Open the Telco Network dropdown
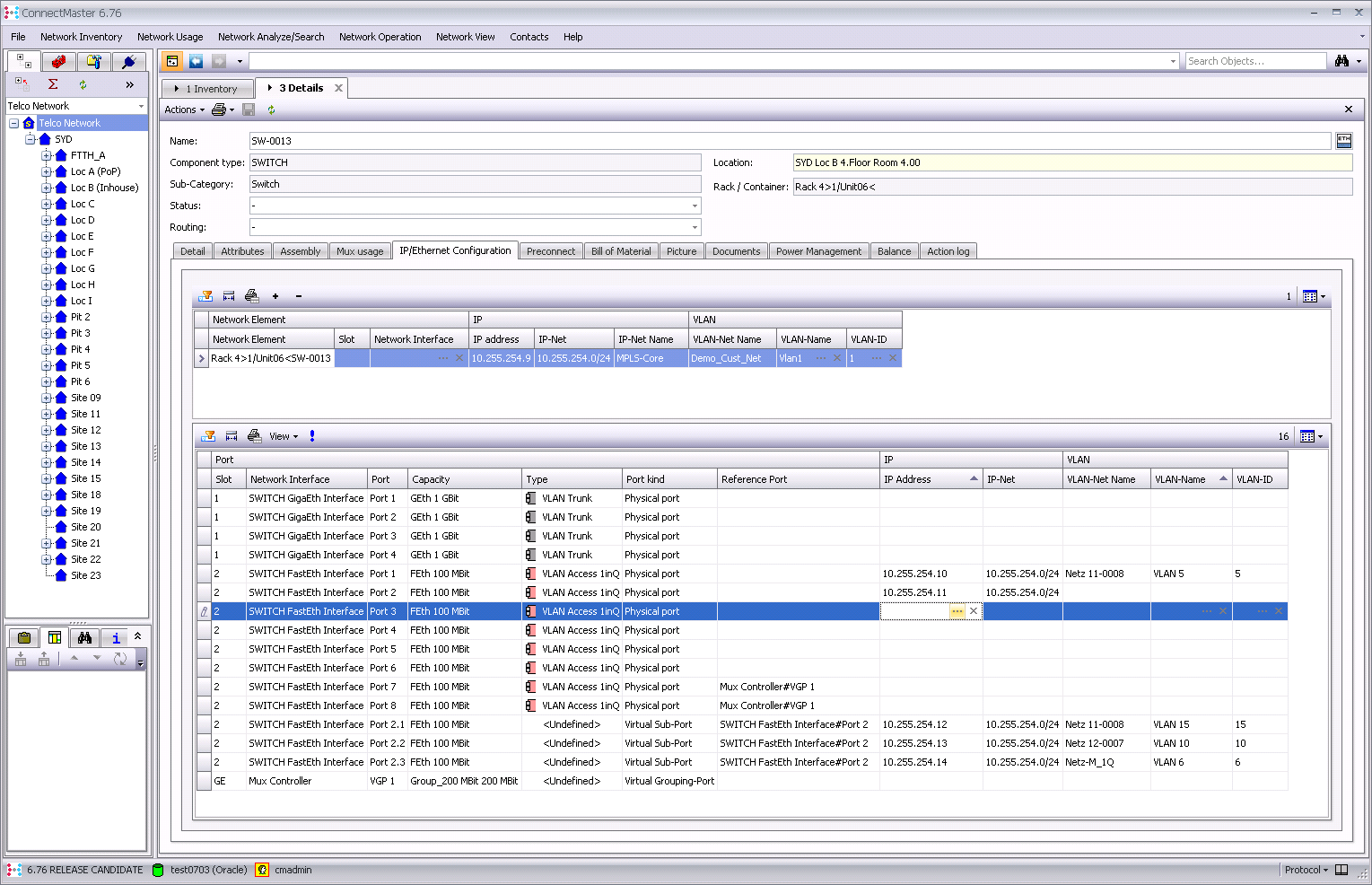The width and height of the screenshot is (1372, 885). click(141, 106)
